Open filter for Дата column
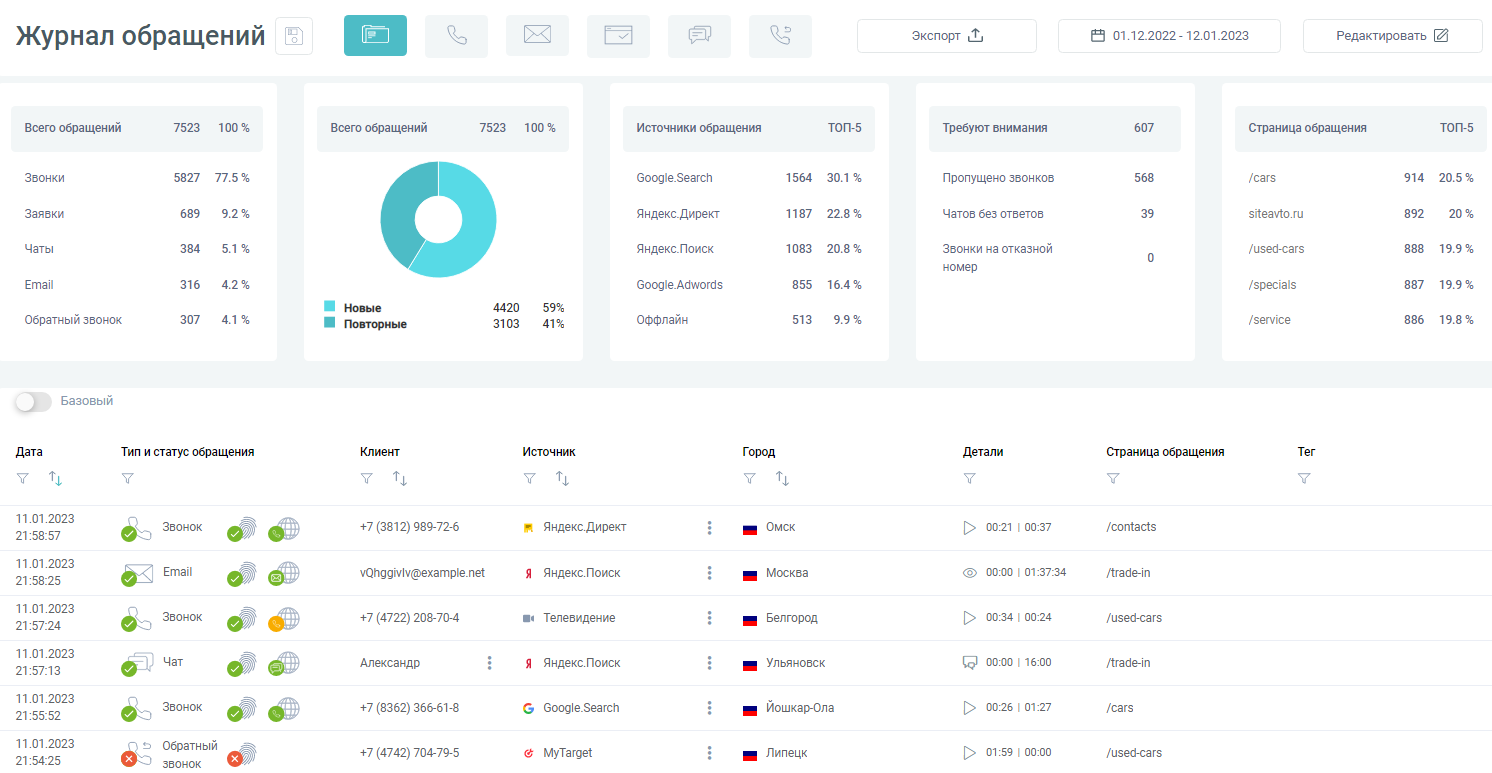This screenshot has height=773, width=1492. (23, 479)
